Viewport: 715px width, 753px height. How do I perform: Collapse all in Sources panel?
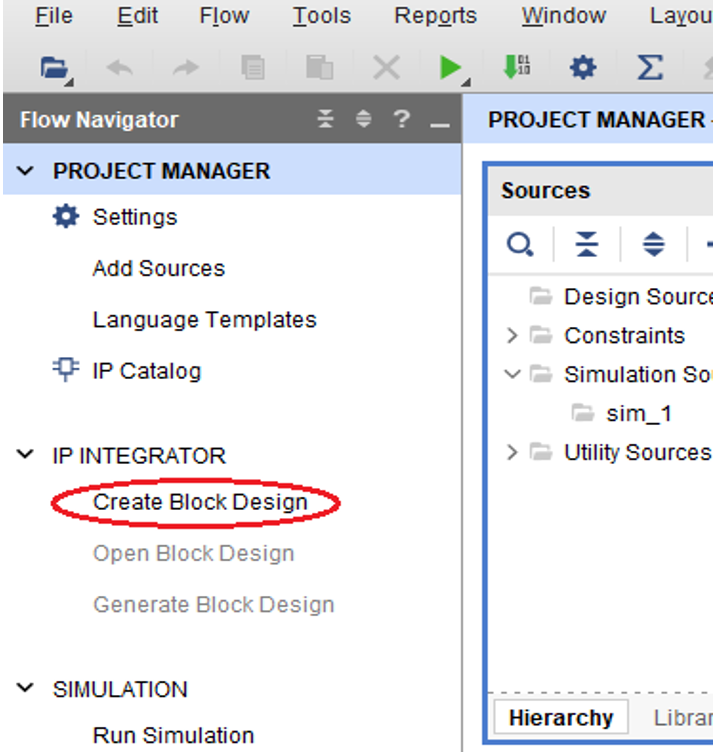(x=587, y=244)
